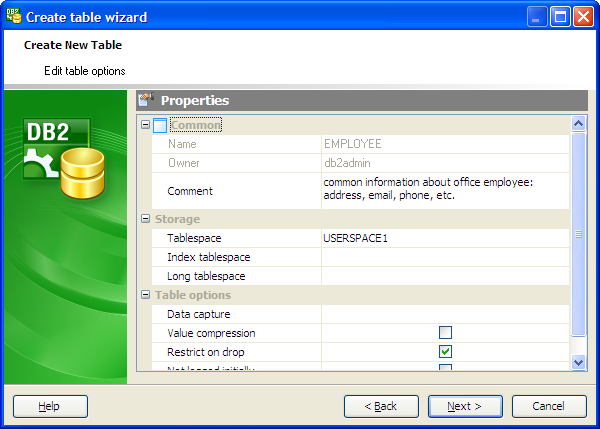This screenshot has height=429, width=600.
Task: Open the Tablespace value USERSPACE1 field
Action: [444, 238]
